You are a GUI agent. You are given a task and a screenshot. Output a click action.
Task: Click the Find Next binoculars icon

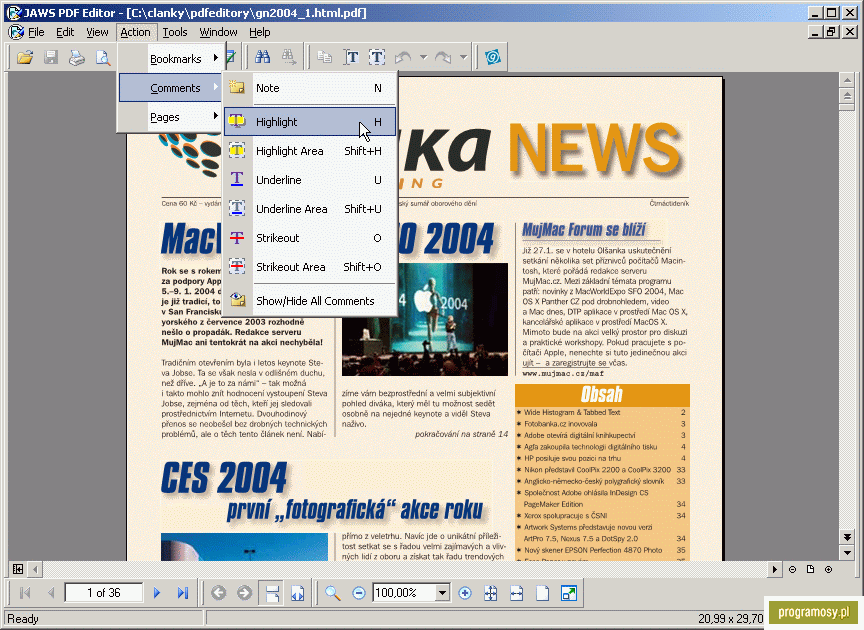coord(288,57)
